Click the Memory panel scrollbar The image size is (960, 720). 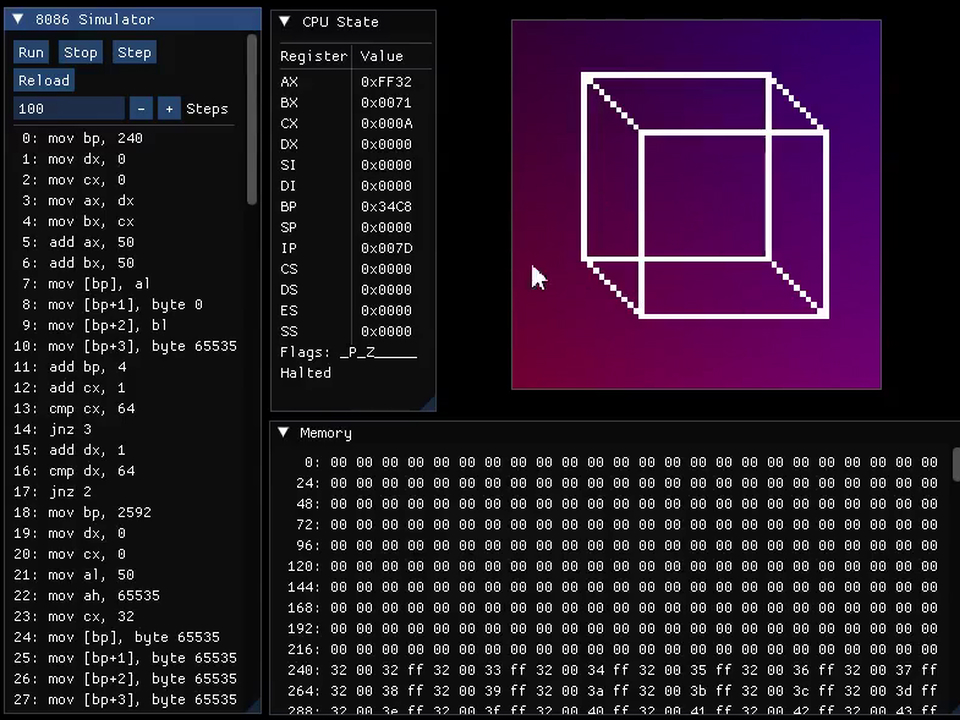tap(955, 465)
